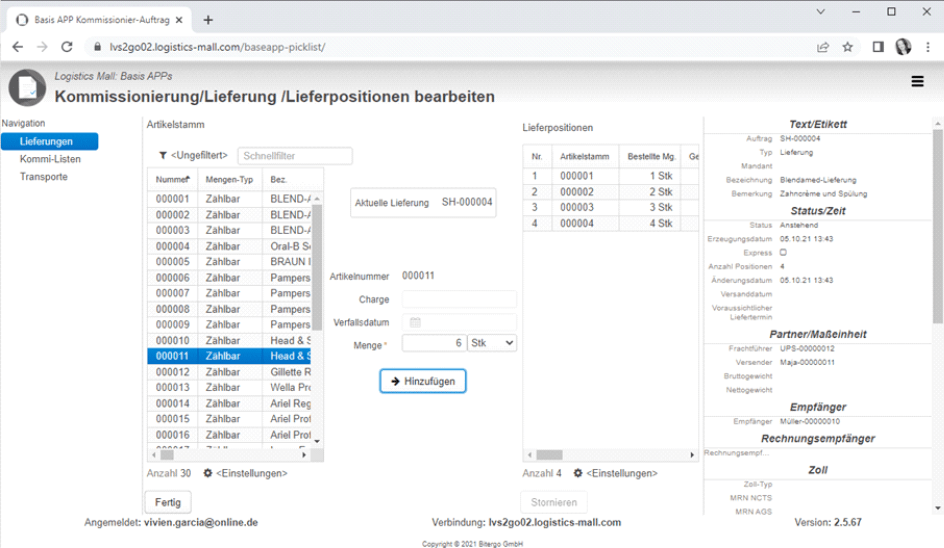Bookmark this page with star icon
The image size is (944, 548).
848,47
